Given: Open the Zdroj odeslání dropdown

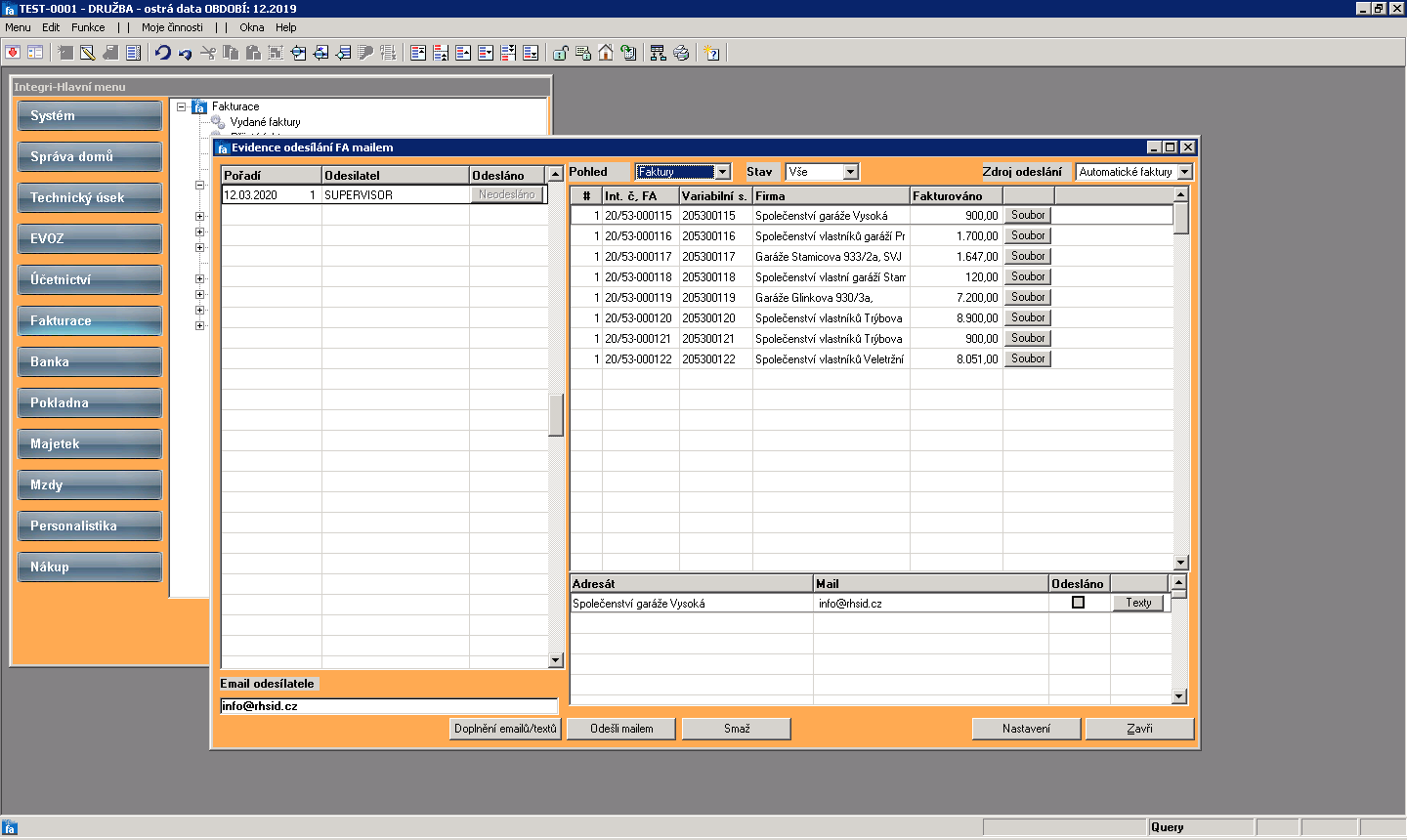Looking at the screenshot, I should tap(1185, 172).
